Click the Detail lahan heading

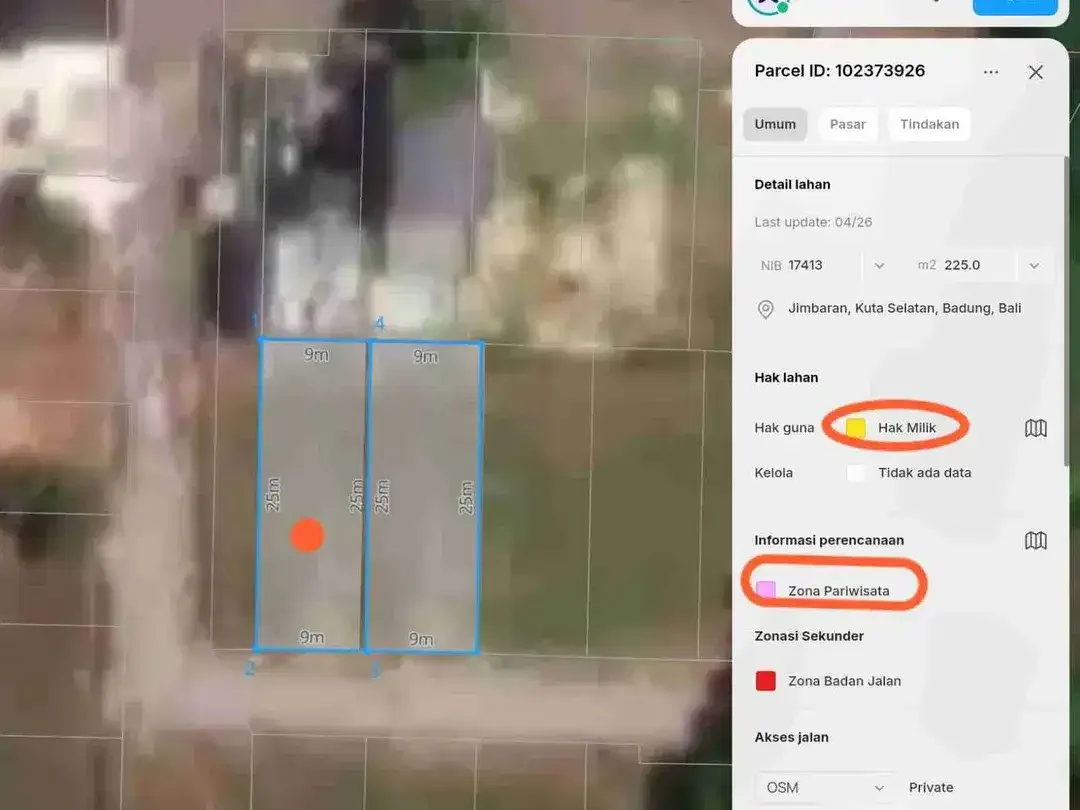click(x=792, y=185)
